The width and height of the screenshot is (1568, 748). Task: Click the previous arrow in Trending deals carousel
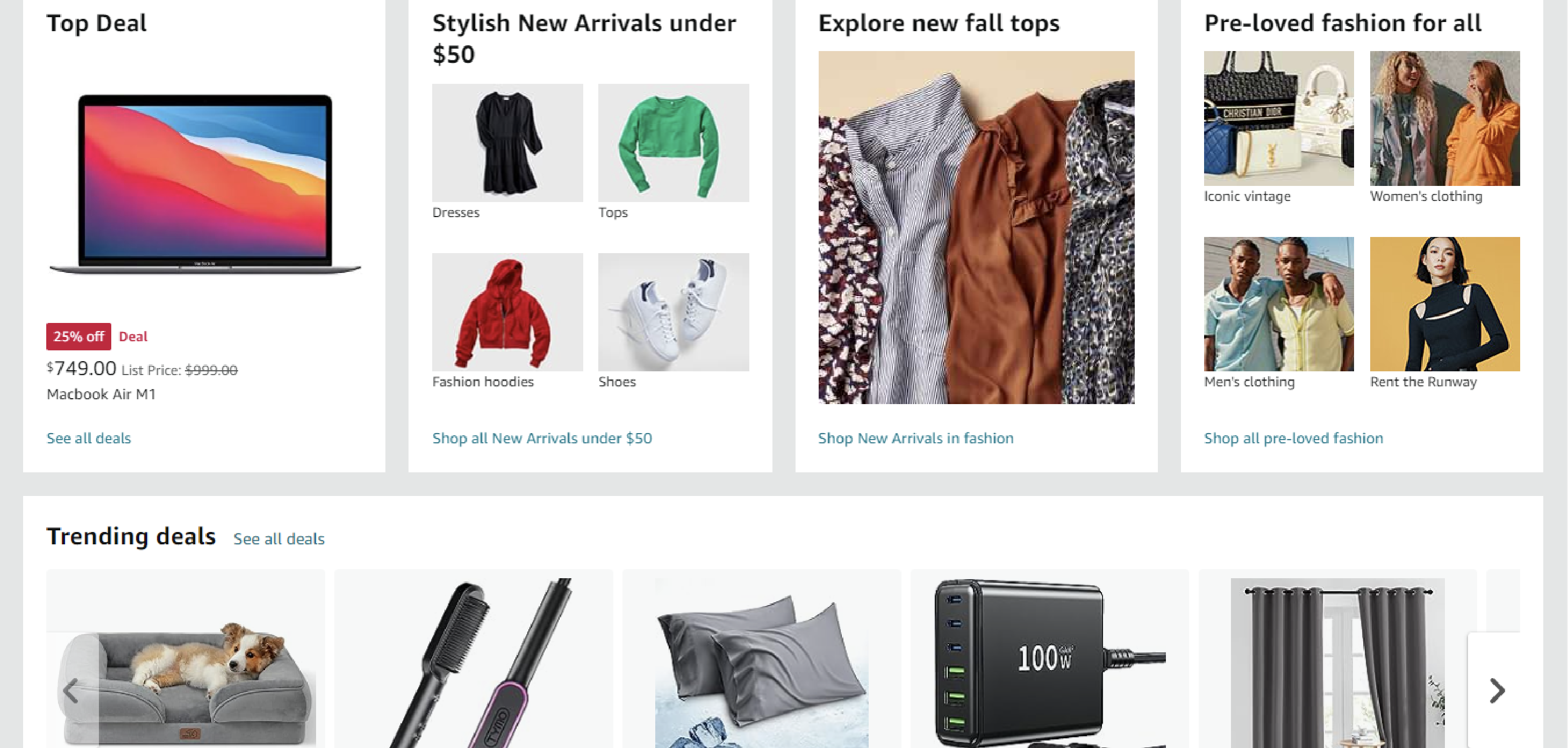(72, 690)
